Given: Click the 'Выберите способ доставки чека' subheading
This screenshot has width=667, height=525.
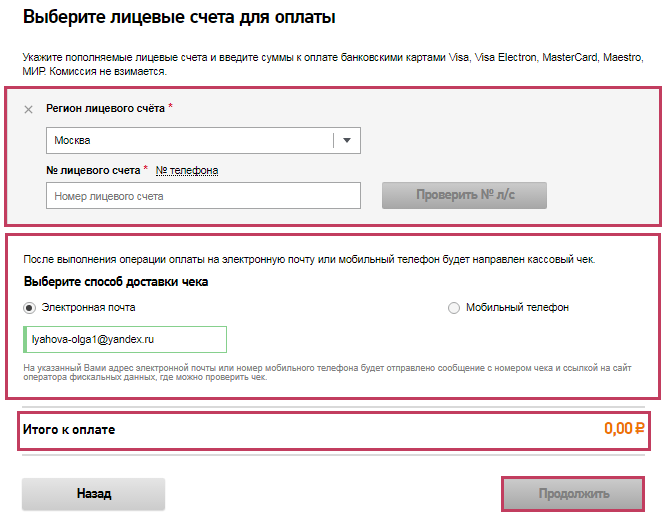Looking at the screenshot, I should tap(116, 282).
